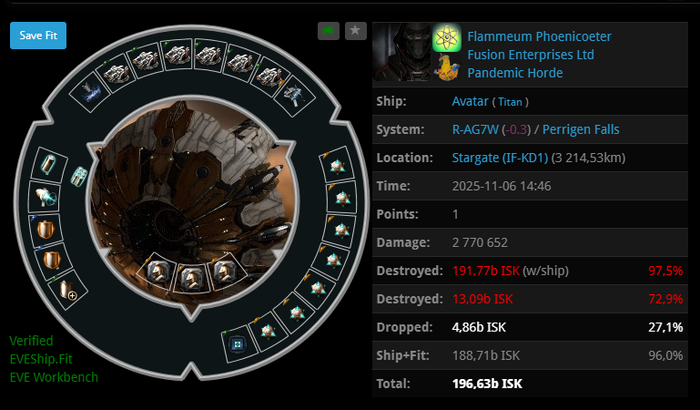
Task: Click the green flag icon
Action: click(x=329, y=31)
